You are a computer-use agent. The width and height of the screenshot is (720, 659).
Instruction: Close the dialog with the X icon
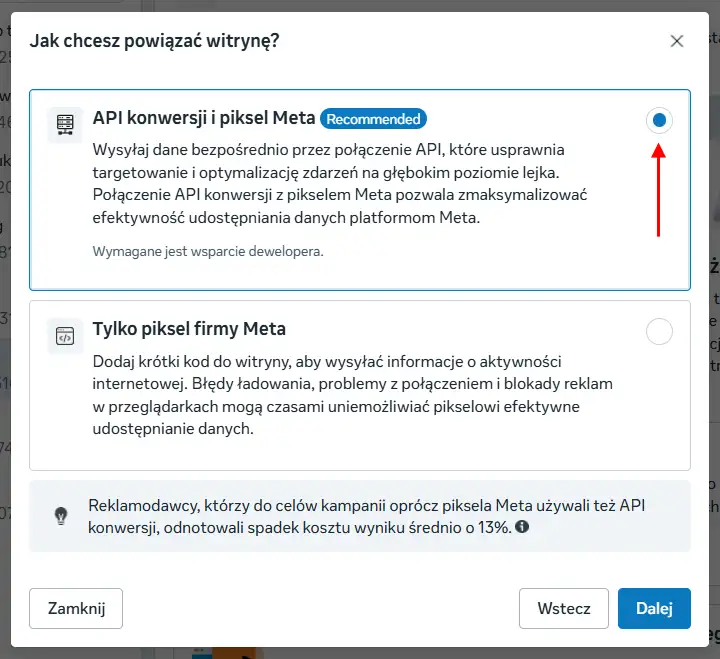click(x=676, y=41)
